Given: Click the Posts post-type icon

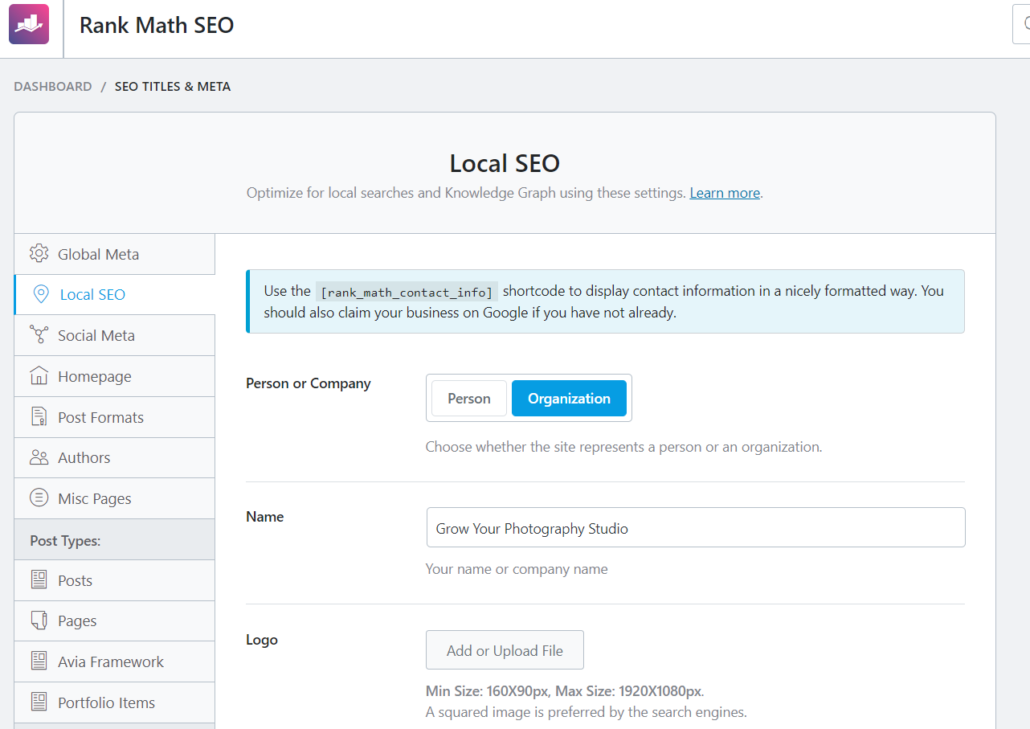Looking at the screenshot, I should coord(39,580).
